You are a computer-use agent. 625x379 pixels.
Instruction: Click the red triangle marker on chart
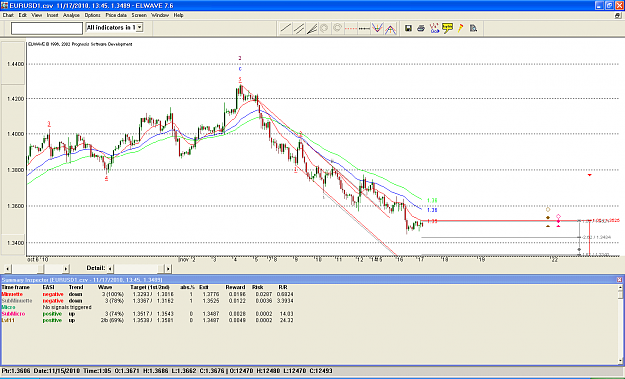coord(590,175)
